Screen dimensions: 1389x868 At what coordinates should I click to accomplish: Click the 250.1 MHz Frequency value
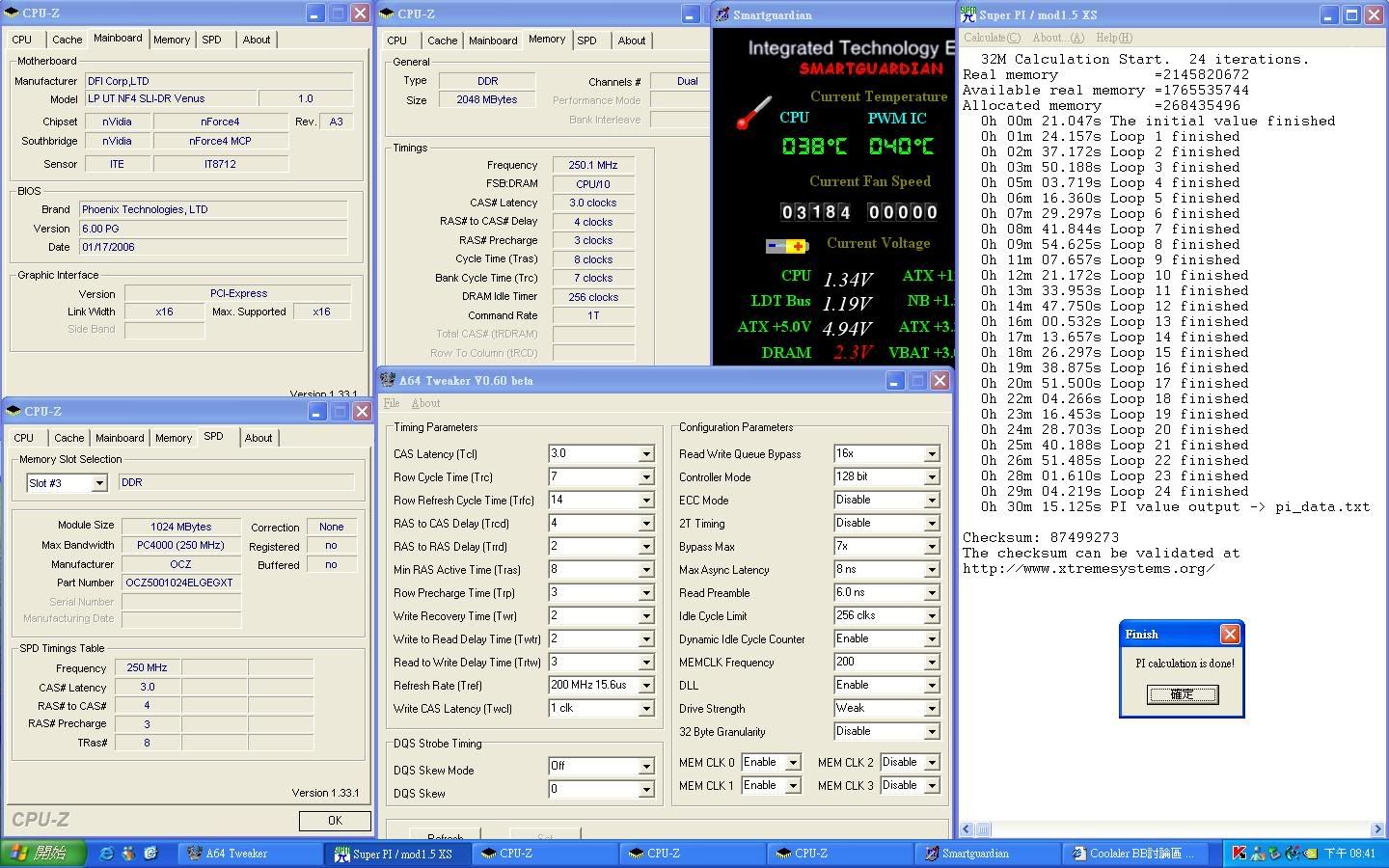(x=593, y=165)
